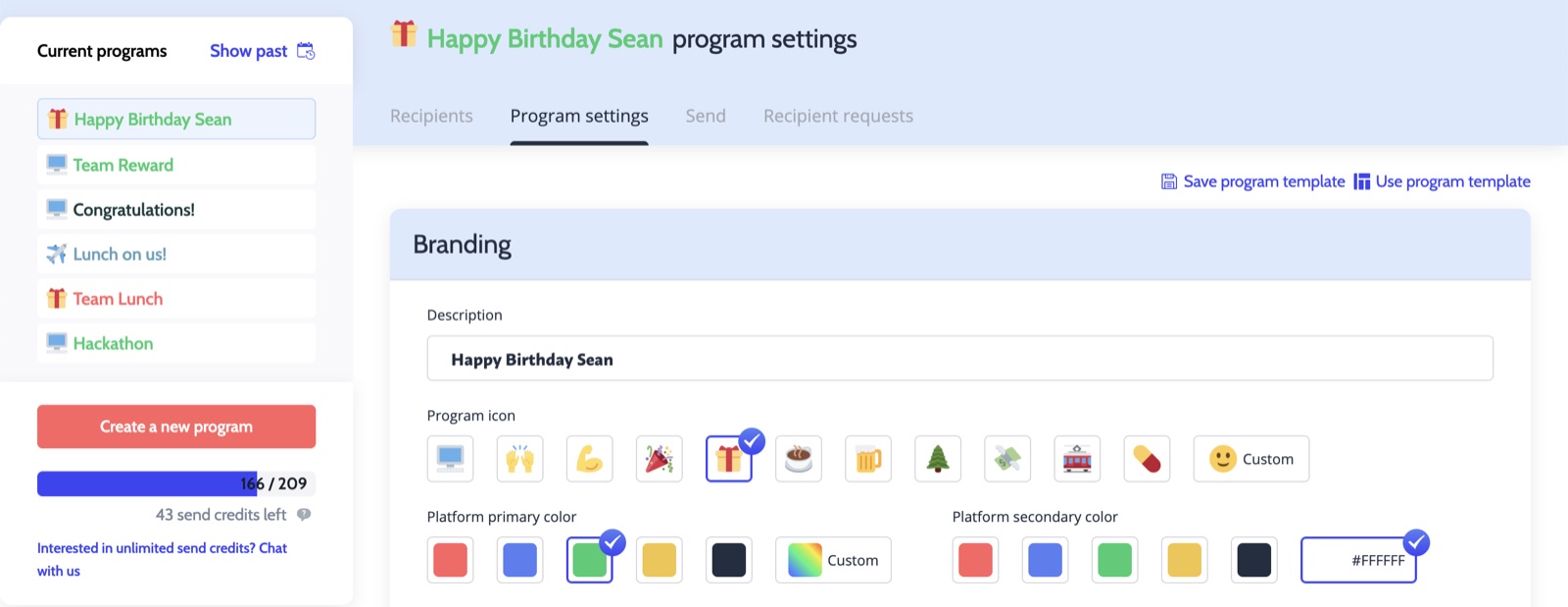Select green as platform secondary color
Screen dimensions: 1568x607
1115,560
